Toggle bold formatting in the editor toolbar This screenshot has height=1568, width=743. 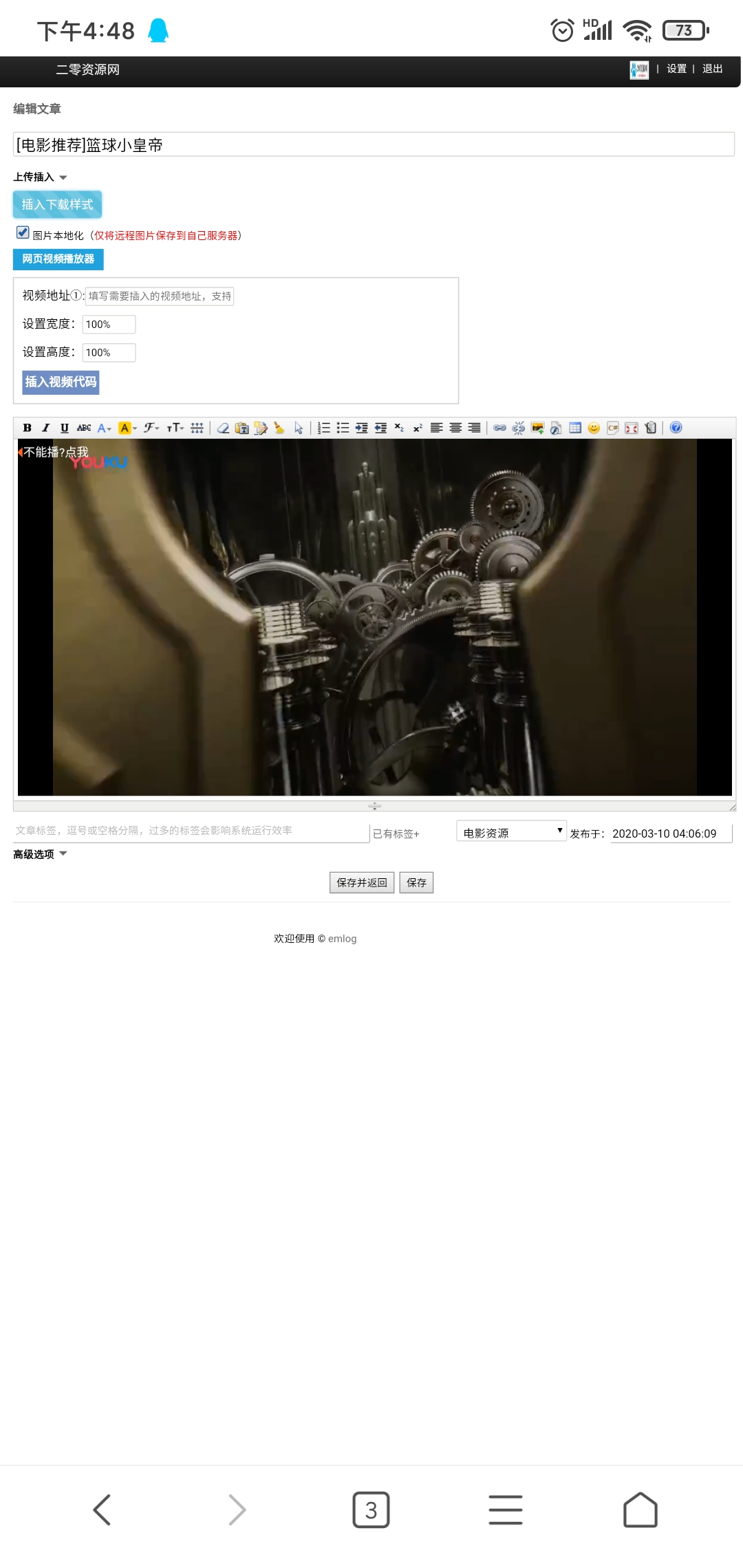[x=27, y=428]
